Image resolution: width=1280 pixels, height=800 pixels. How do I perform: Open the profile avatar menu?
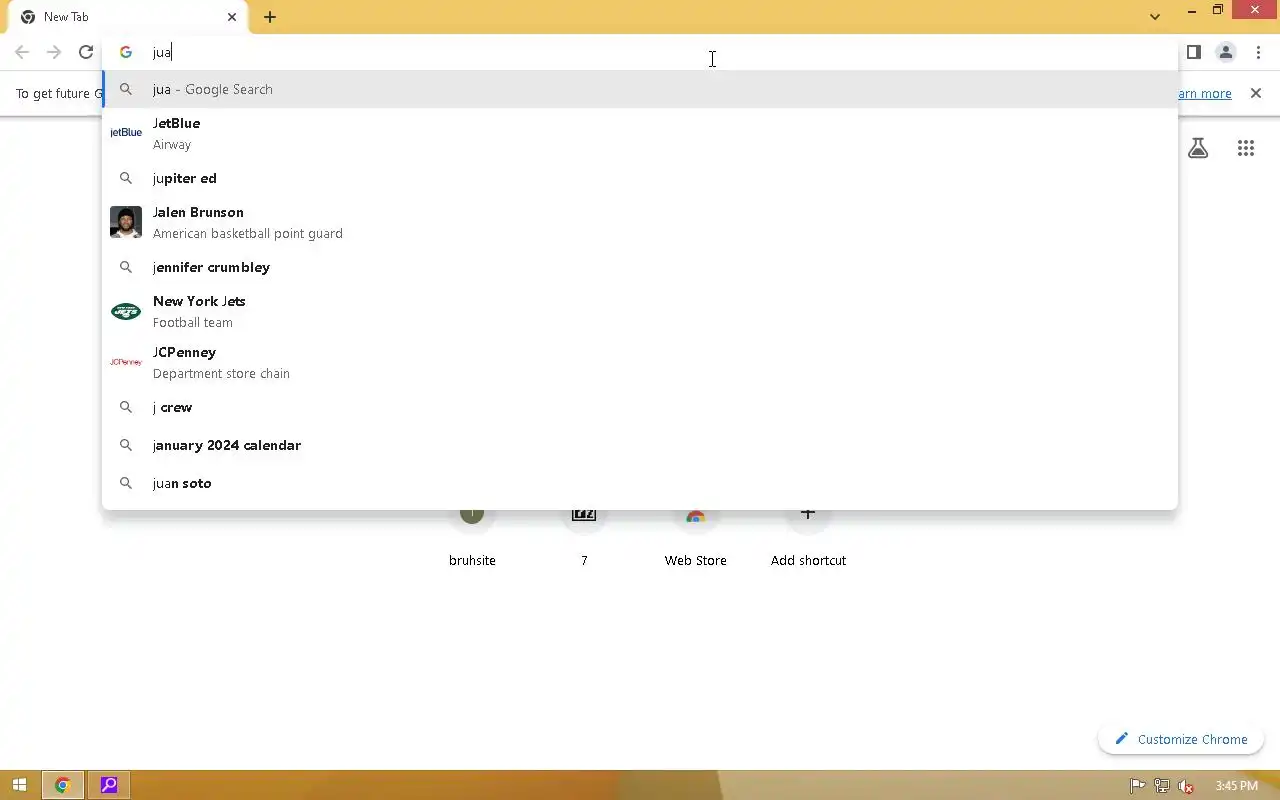coord(1225,52)
